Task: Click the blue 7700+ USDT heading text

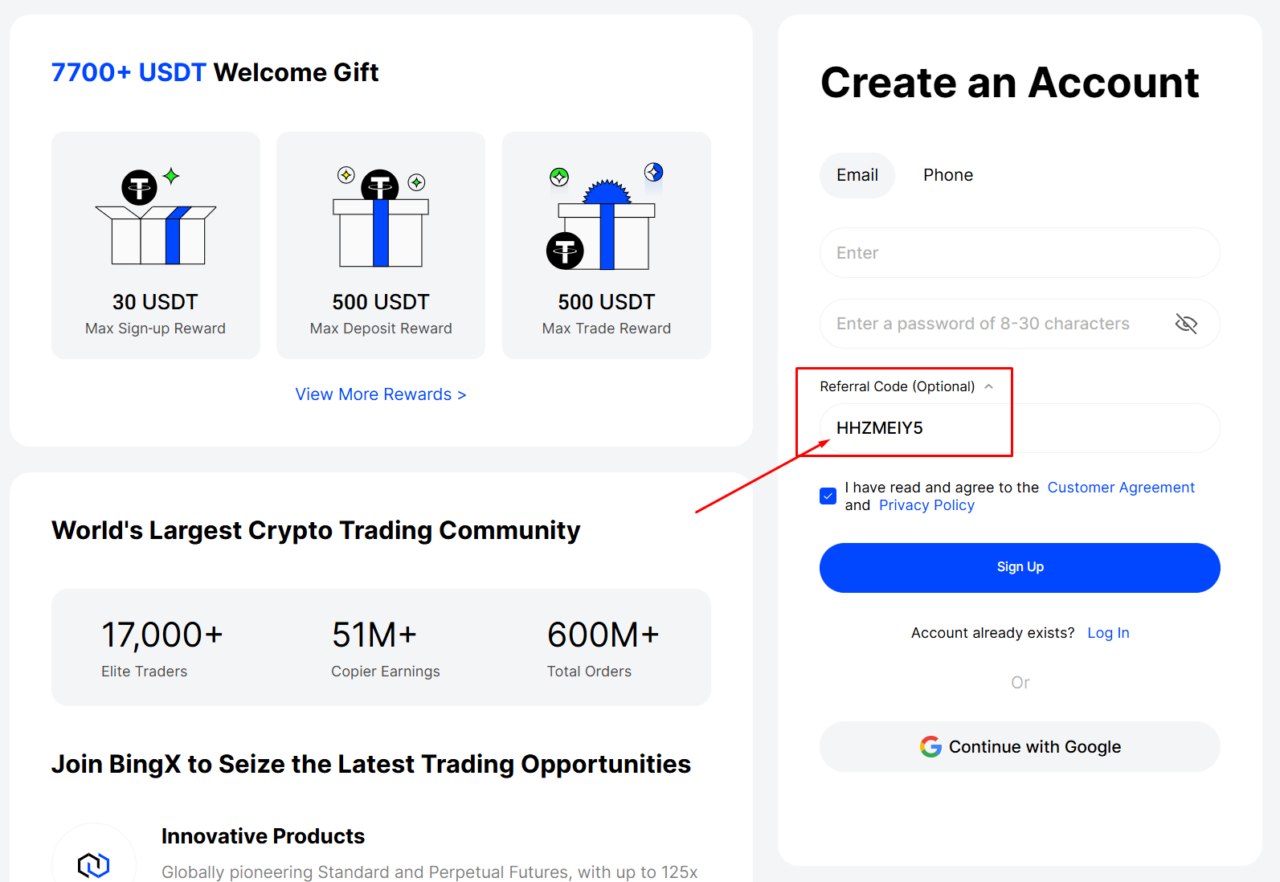Action: (x=128, y=72)
